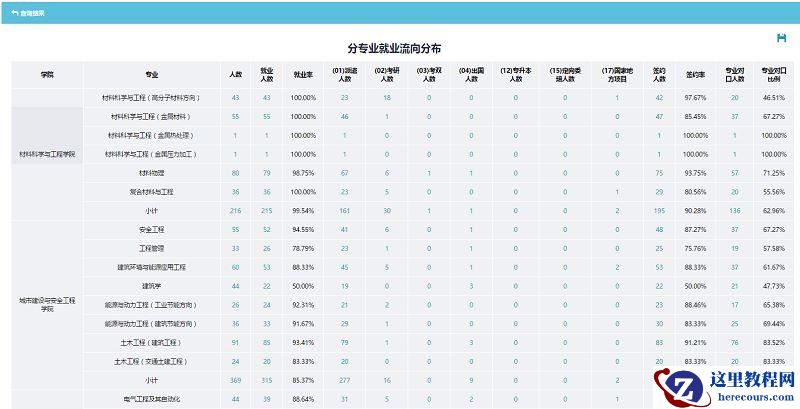Screen dimensions: 800x409
Task: Open 专业对口人数 57 in 材料物理 row
Action: tap(735, 173)
